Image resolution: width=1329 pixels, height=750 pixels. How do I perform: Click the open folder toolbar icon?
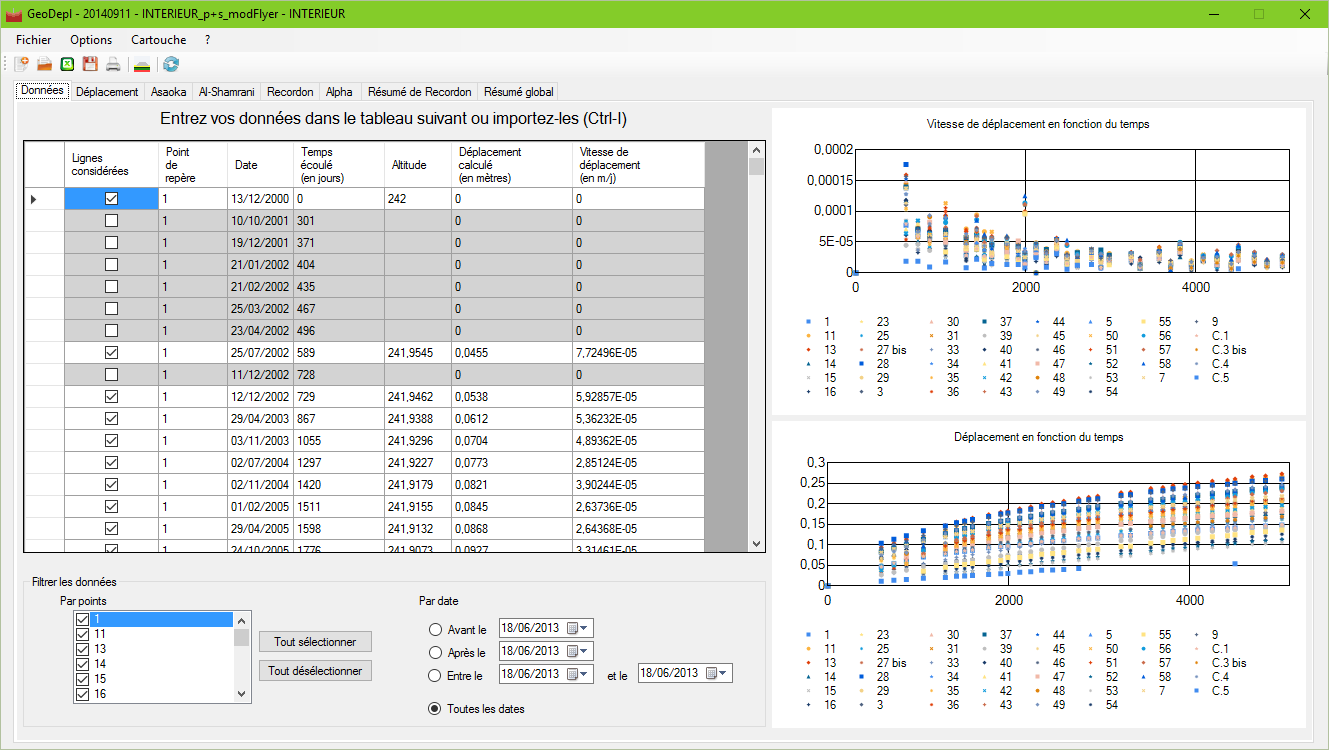pos(44,64)
